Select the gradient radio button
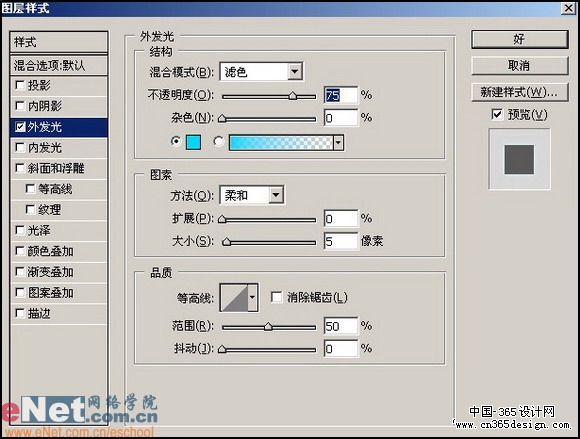The image size is (580, 439). (x=219, y=142)
